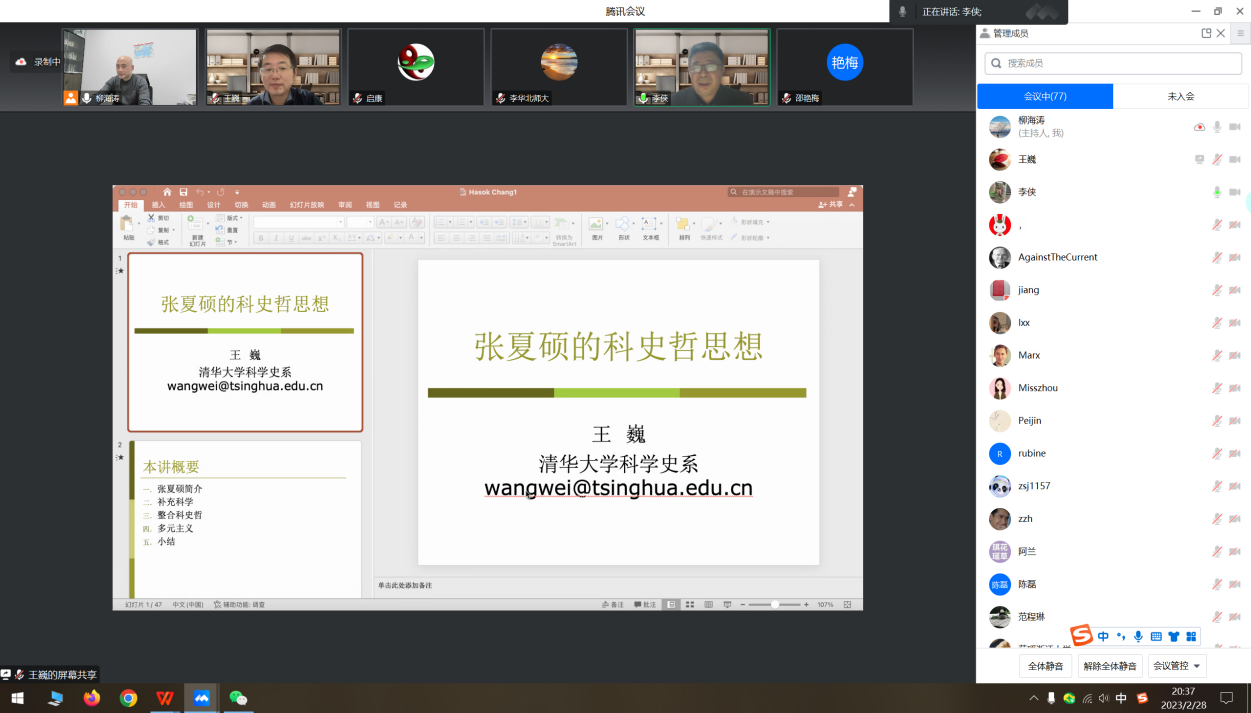The height and width of the screenshot is (713, 1251).
Task: Click the Sogou input voice microphone icon
Action: point(1138,636)
